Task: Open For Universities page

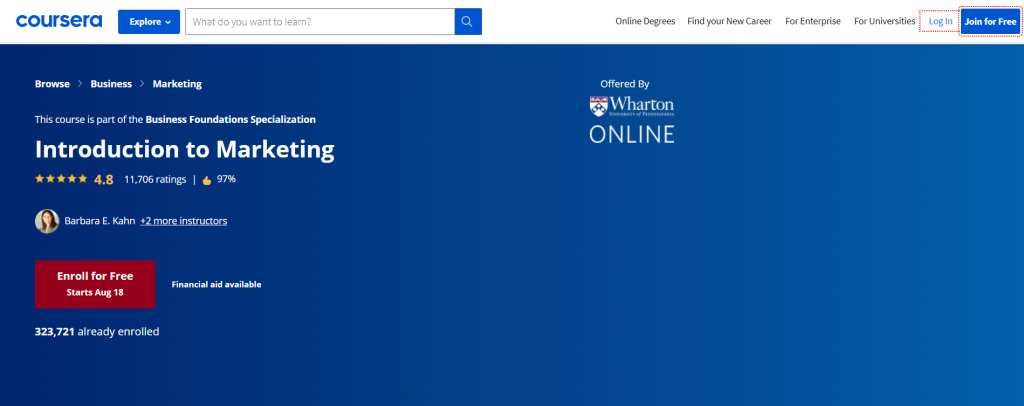Action: click(x=885, y=22)
